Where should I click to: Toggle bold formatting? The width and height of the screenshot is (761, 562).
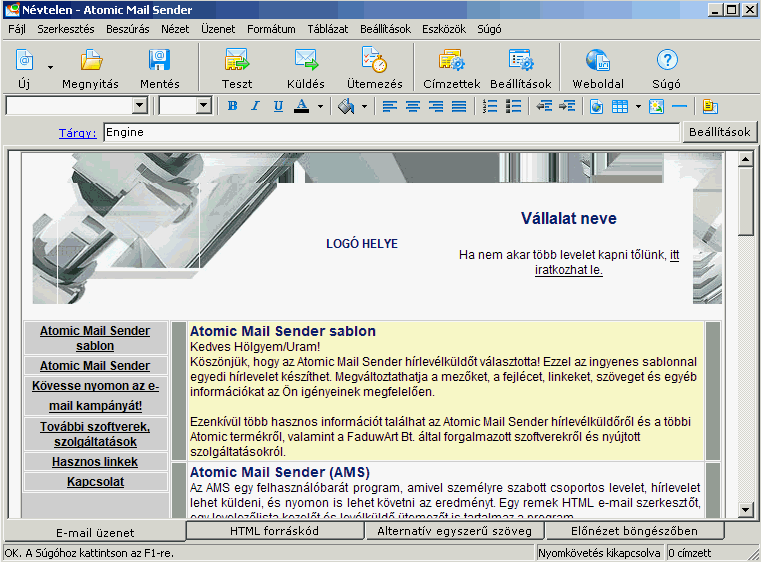232,106
